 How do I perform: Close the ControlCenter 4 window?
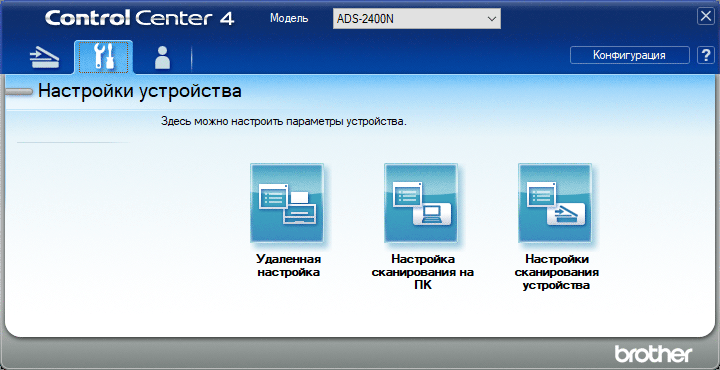(x=705, y=17)
